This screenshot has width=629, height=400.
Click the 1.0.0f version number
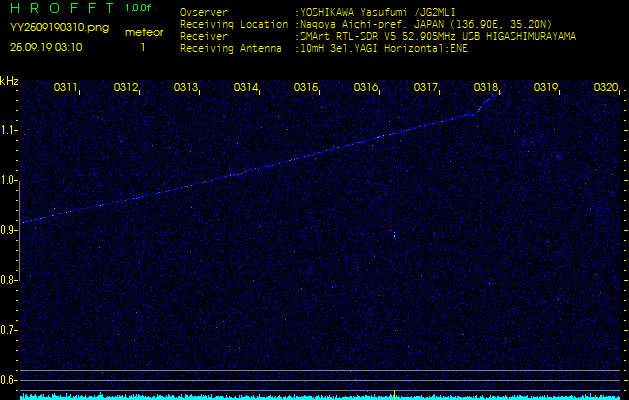(x=139, y=8)
